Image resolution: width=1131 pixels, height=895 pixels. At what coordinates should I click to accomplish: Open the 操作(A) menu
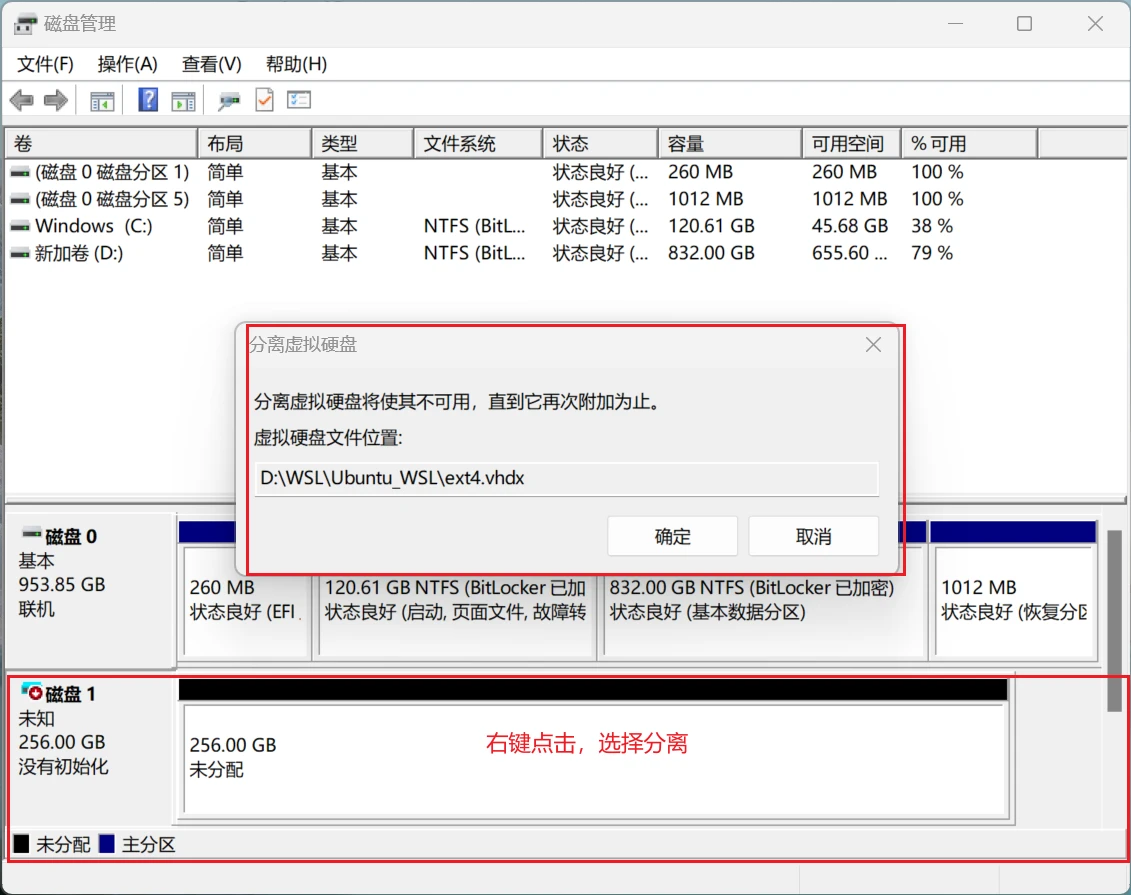[x=127, y=64]
